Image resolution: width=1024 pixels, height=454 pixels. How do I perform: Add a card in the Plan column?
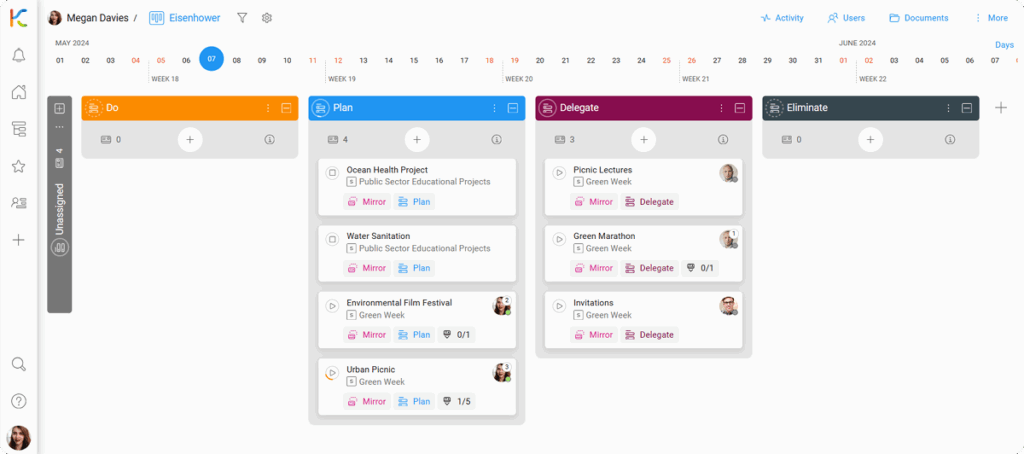417,140
